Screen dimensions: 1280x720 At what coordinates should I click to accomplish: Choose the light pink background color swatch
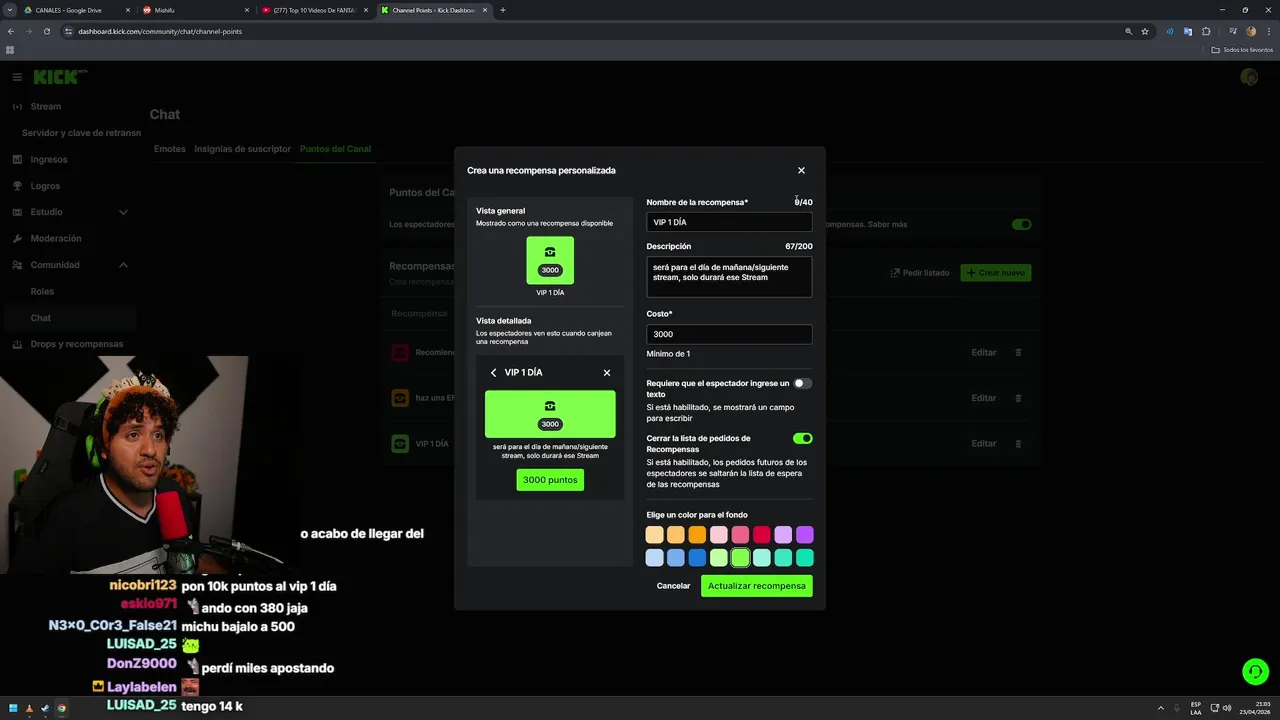pyautogui.click(x=719, y=535)
